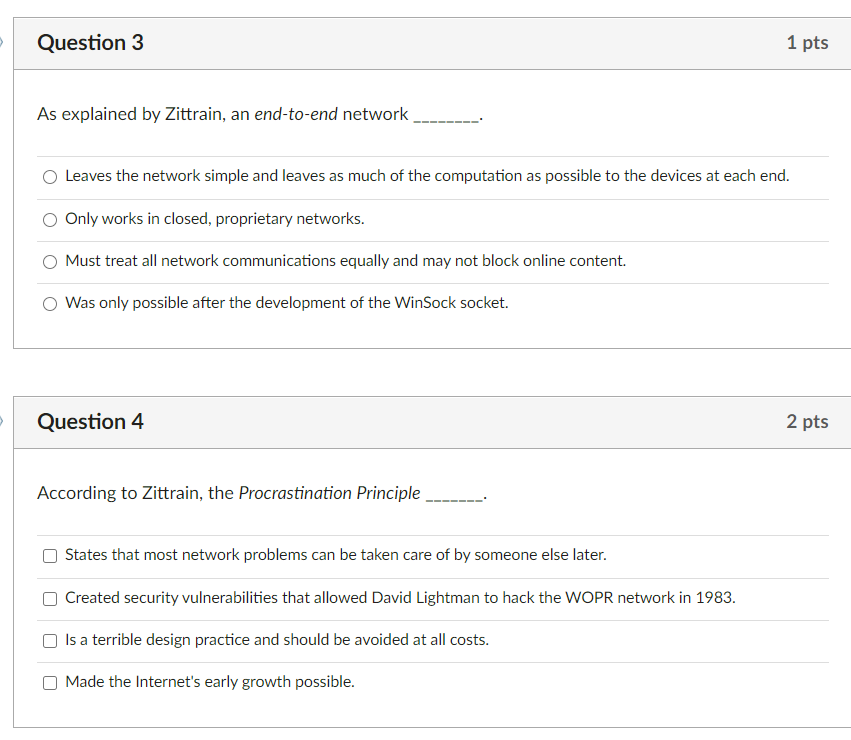This screenshot has height=740, width=851.
Task: Click the Question 4 header
Action: [x=90, y=422]
